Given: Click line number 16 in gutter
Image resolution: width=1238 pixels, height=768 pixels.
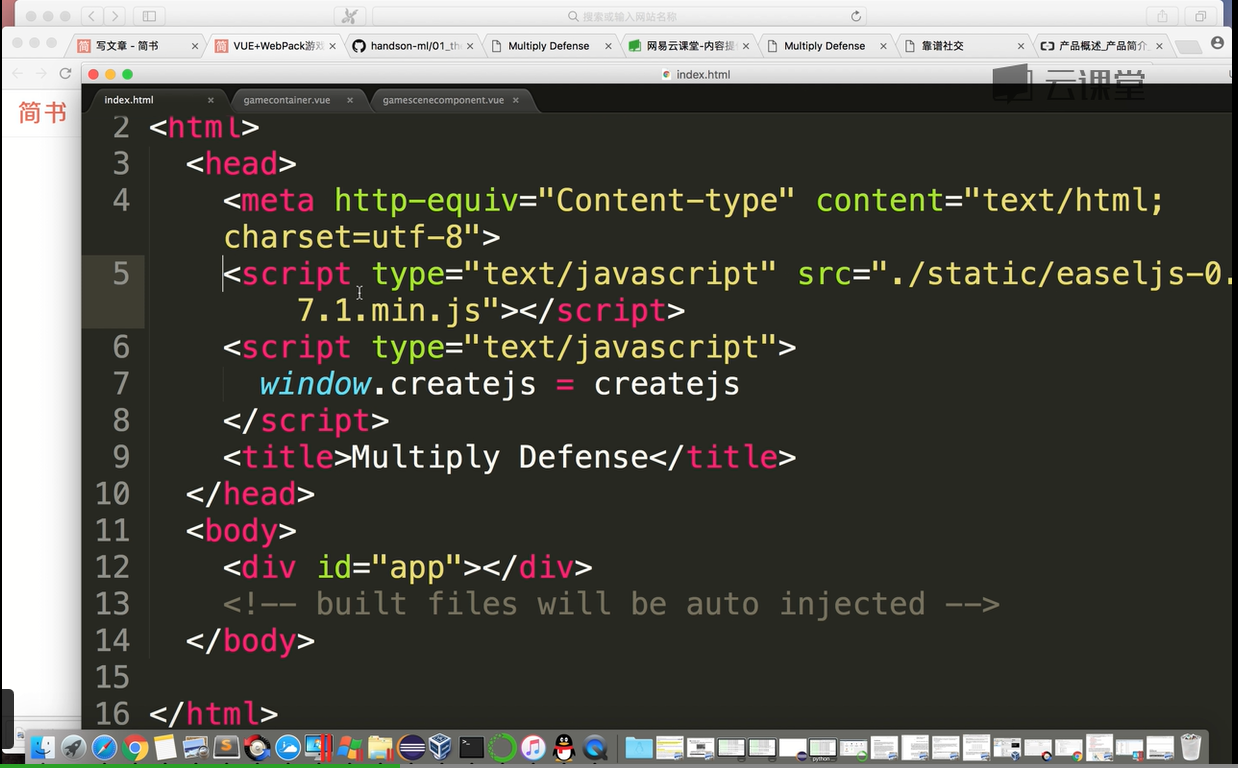Looking at the screenshot, I should pos(113,714).
